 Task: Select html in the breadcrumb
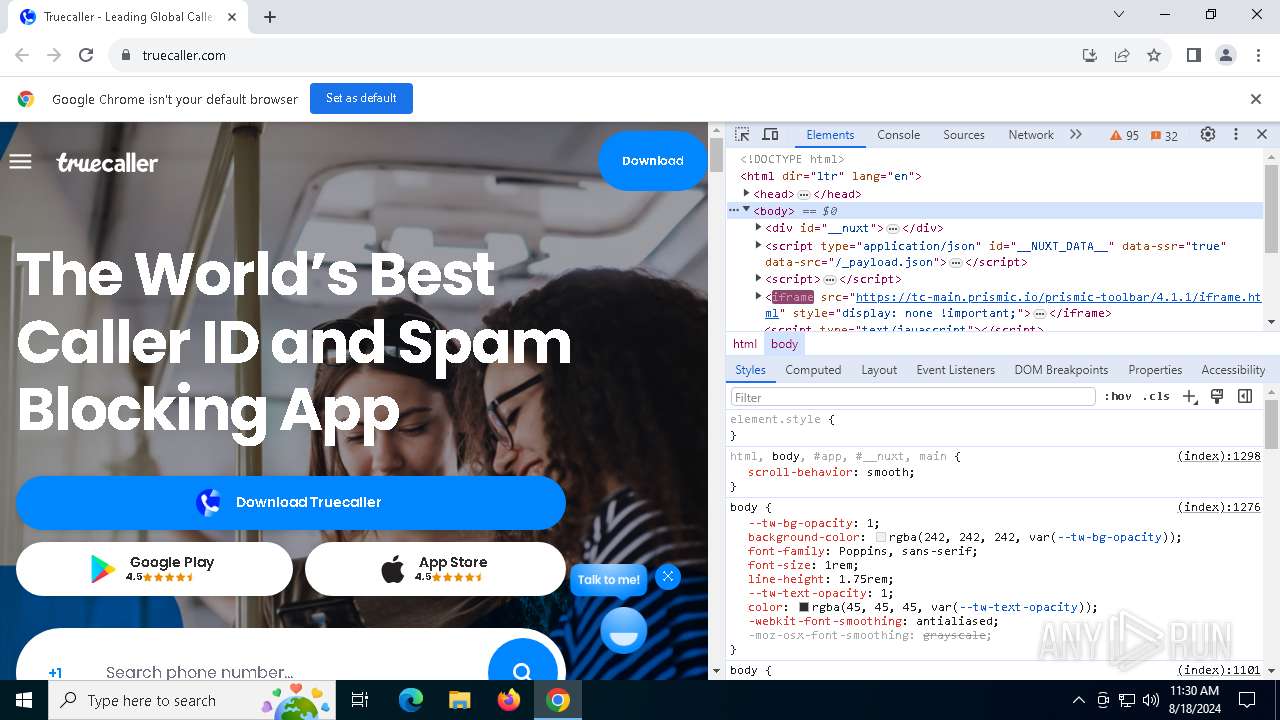click(745, 344)
